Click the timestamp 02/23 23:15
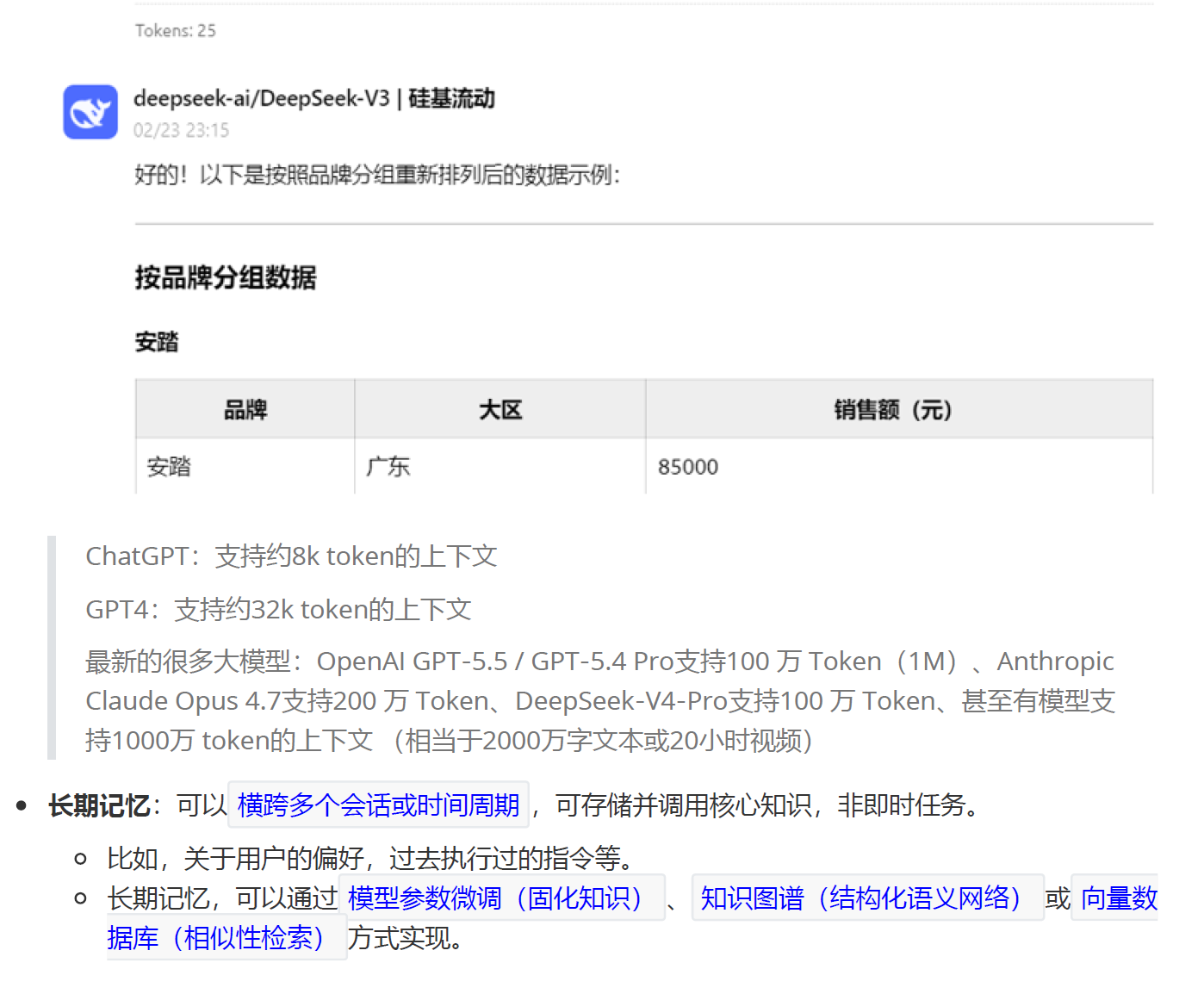Image resolution: width=1204 pixels, height=994 pixels. pos(181,130)
